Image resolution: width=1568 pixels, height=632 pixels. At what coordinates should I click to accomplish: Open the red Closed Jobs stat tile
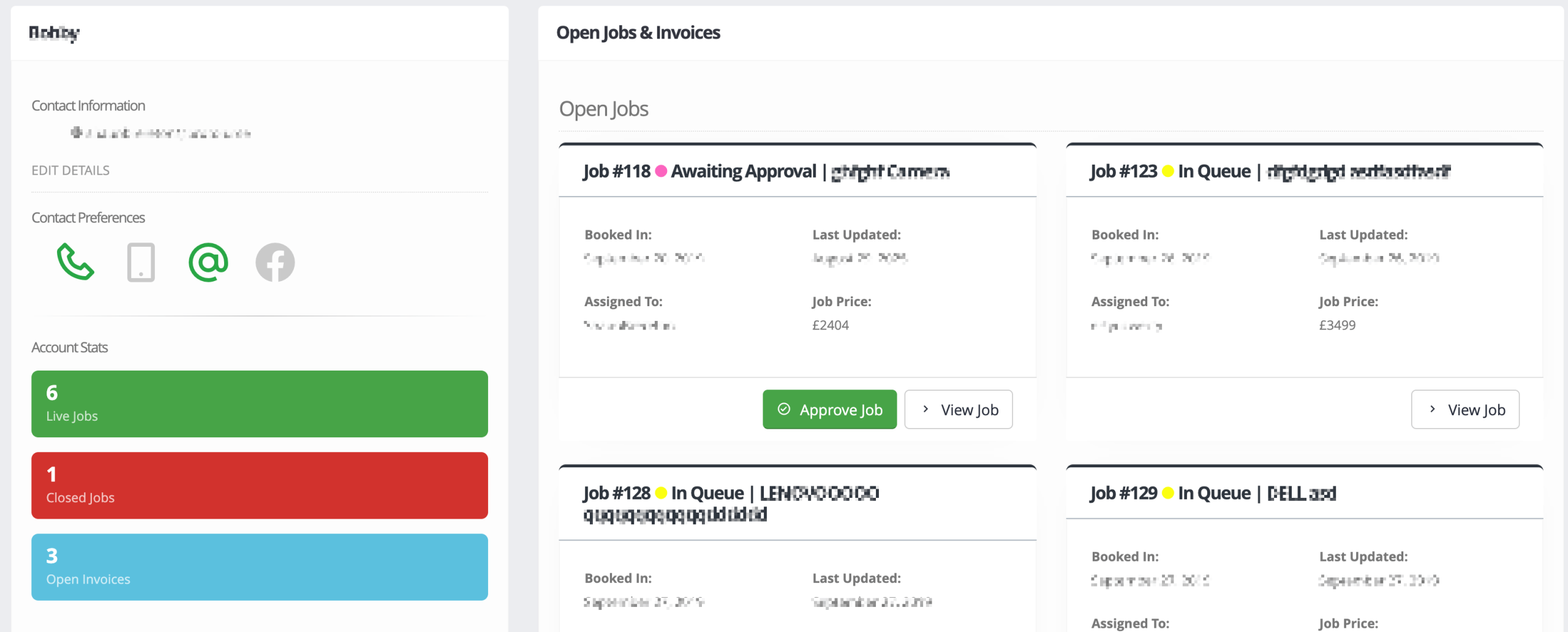tap(260, 485)
